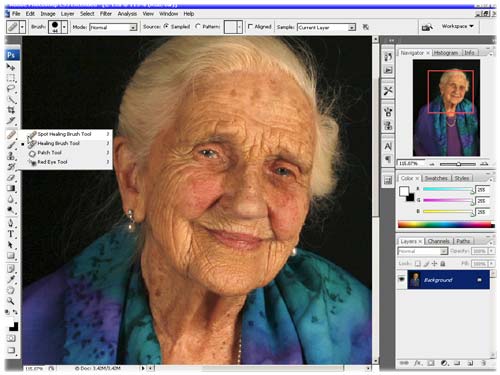Screen dimensions: 500x375
Task: Choose Spot Healing Brush Tool from flyout
Action: (x=64, y=134)
